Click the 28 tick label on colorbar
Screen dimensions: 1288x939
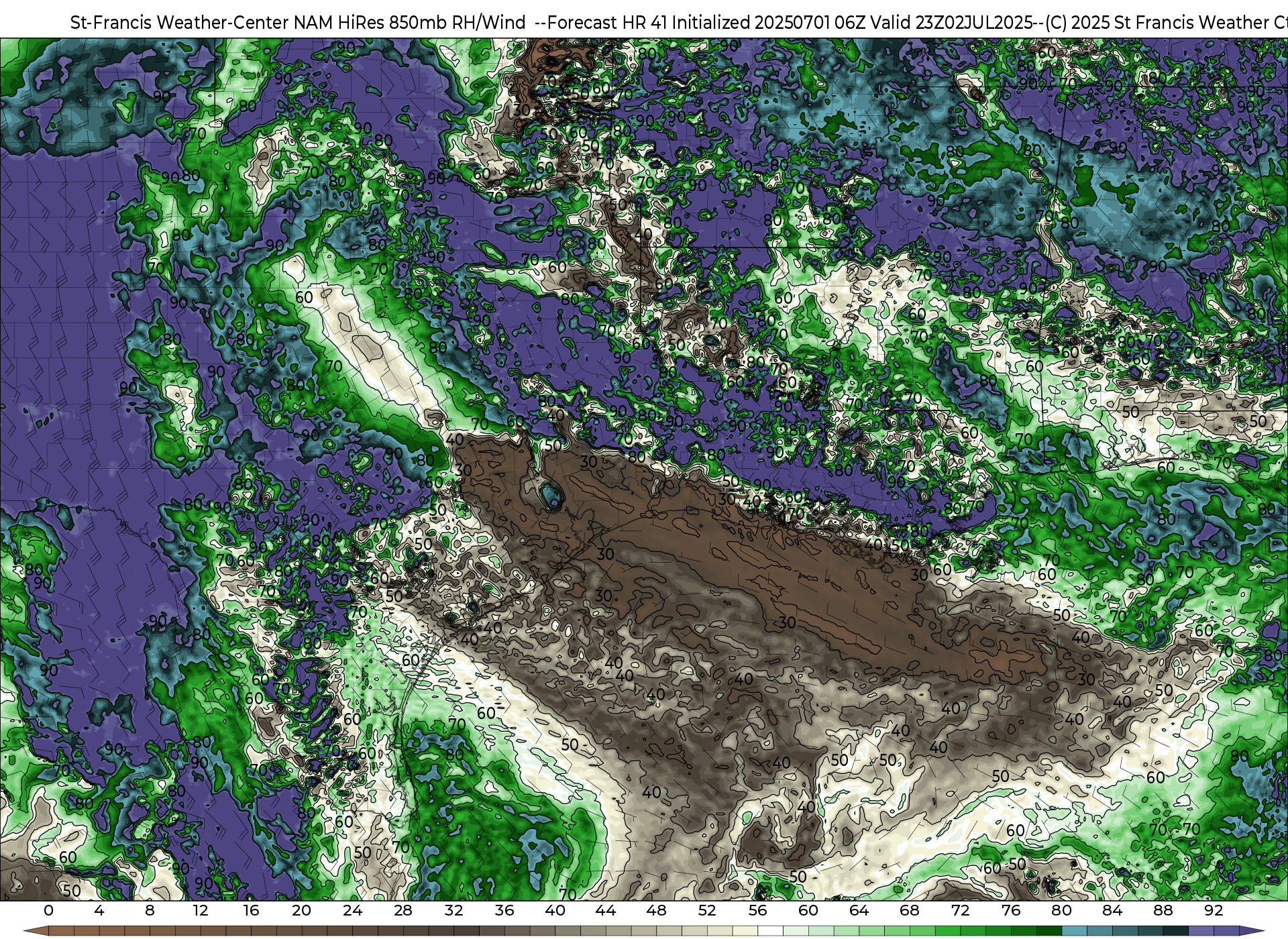[403, 910]
